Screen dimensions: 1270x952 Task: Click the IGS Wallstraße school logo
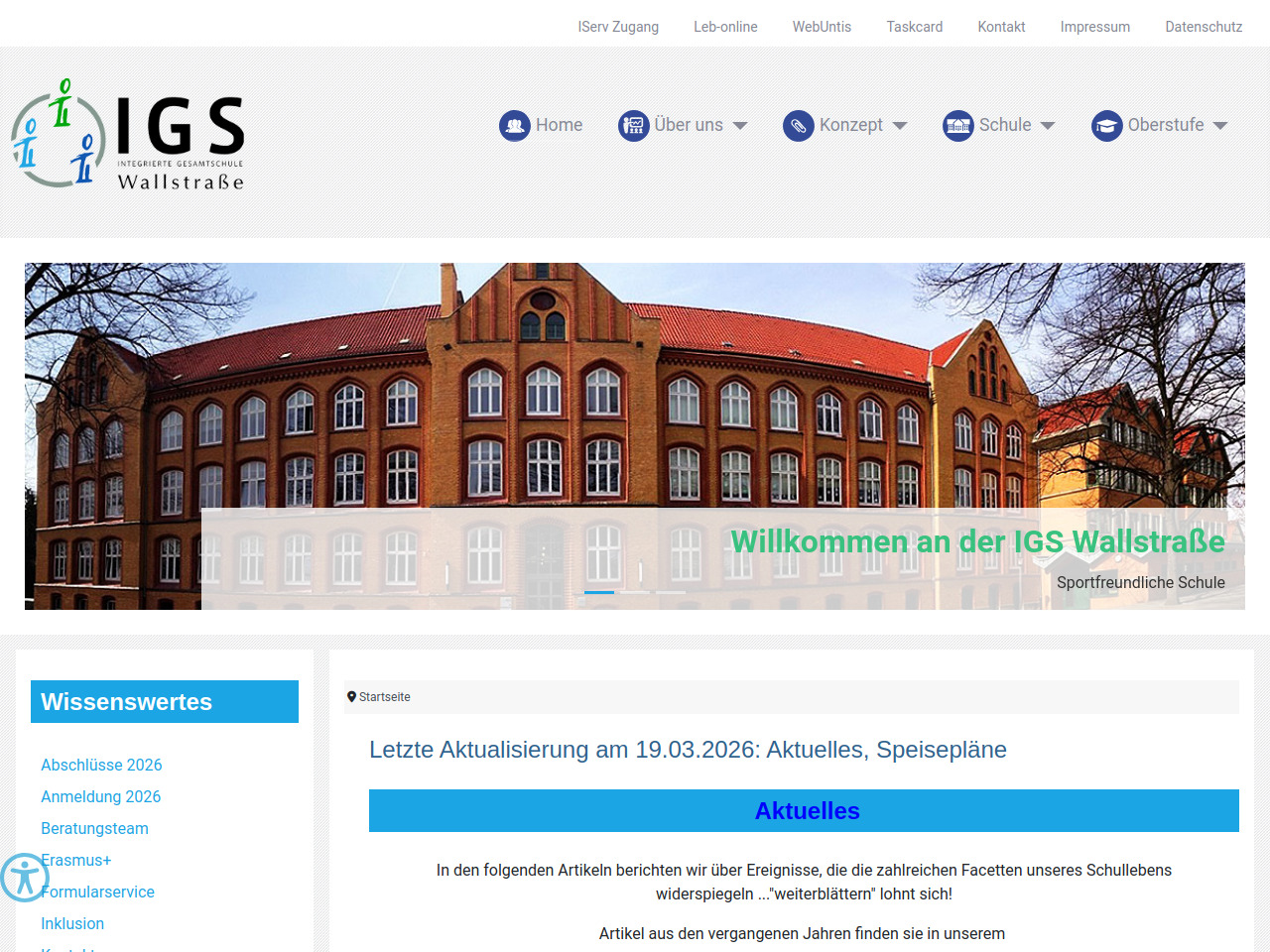[x=128, y=135]
